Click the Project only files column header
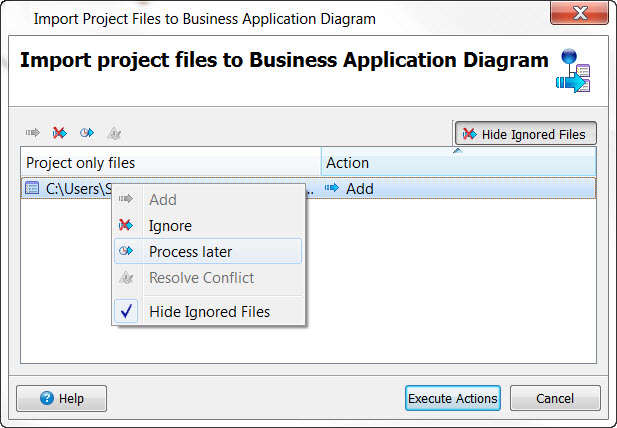This screenshot has height=428, width=617. tap(170, 163)
